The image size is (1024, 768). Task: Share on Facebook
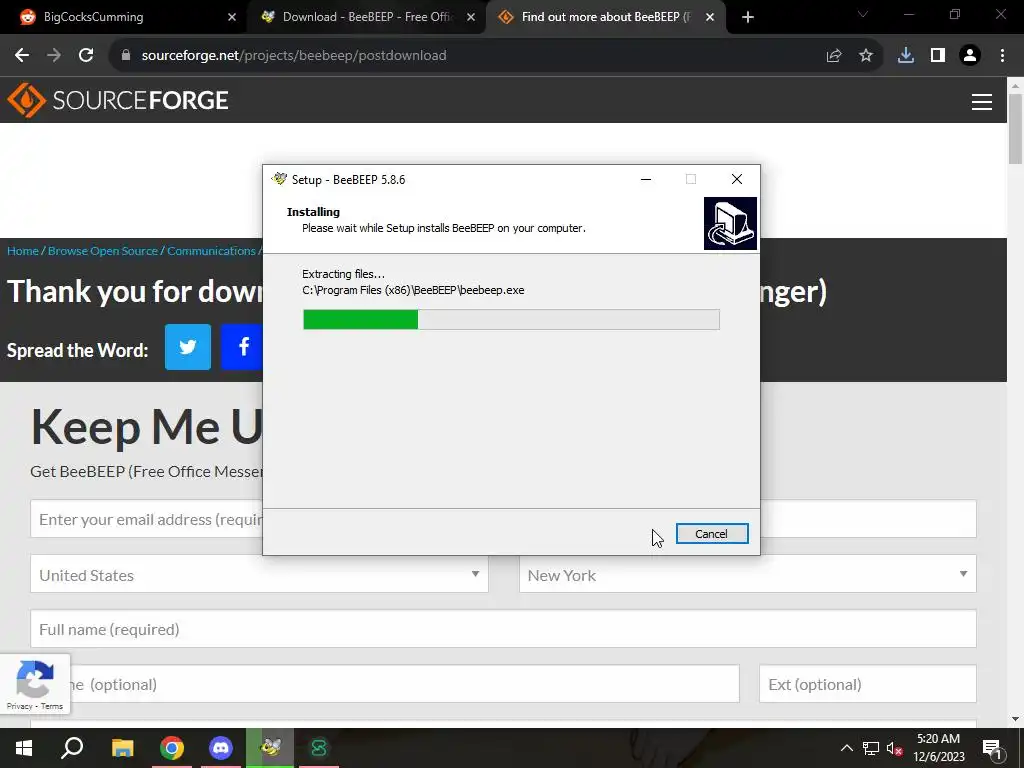pos(242,347)
